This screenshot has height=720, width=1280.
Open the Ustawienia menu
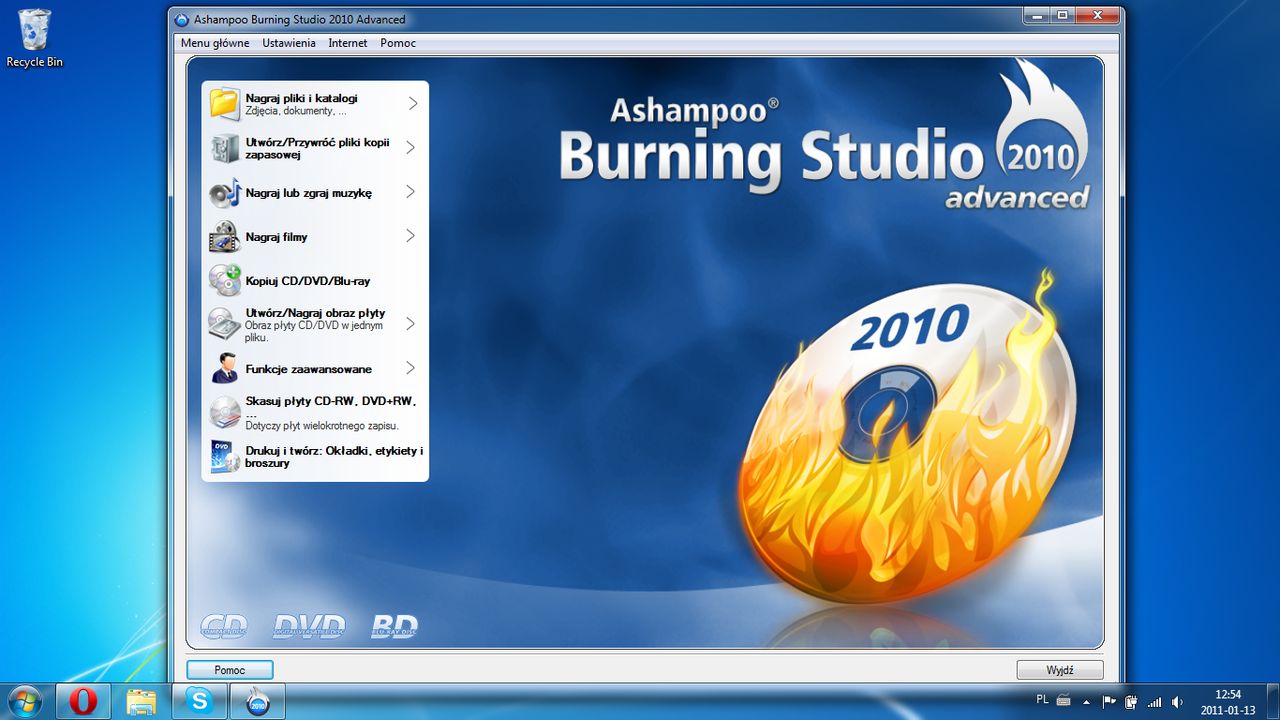[289, 43]
